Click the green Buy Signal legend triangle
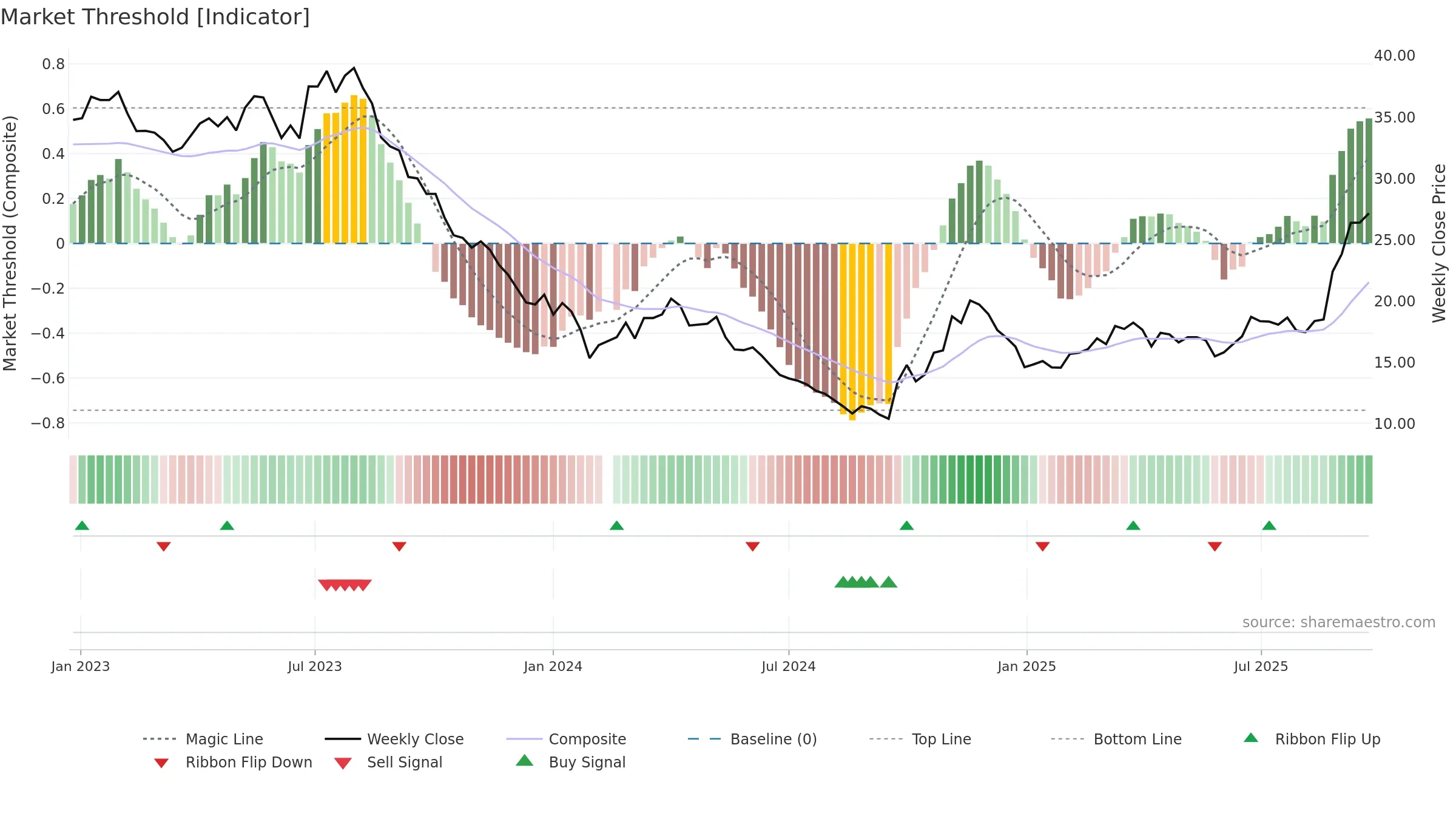Viewport: 1456px width, 819px height. click(x=525, y=760)
